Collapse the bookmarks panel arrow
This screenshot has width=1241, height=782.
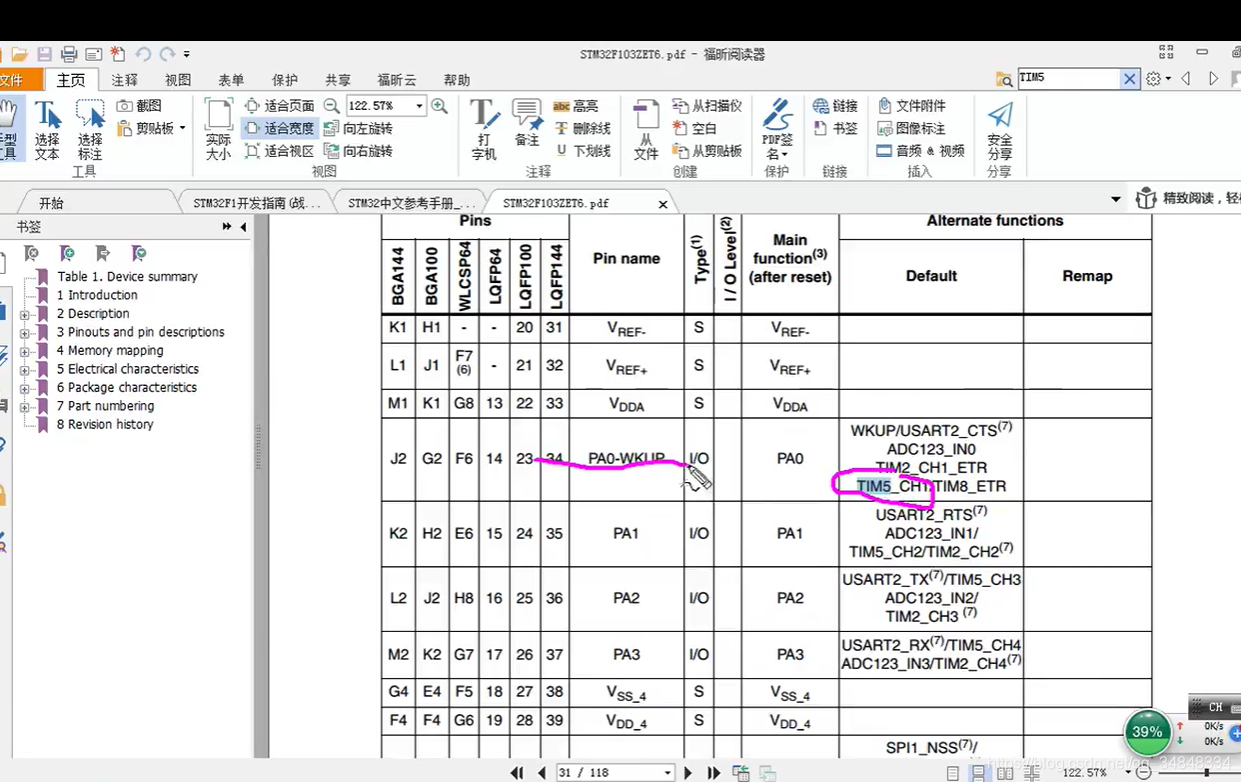coord(243,227)
